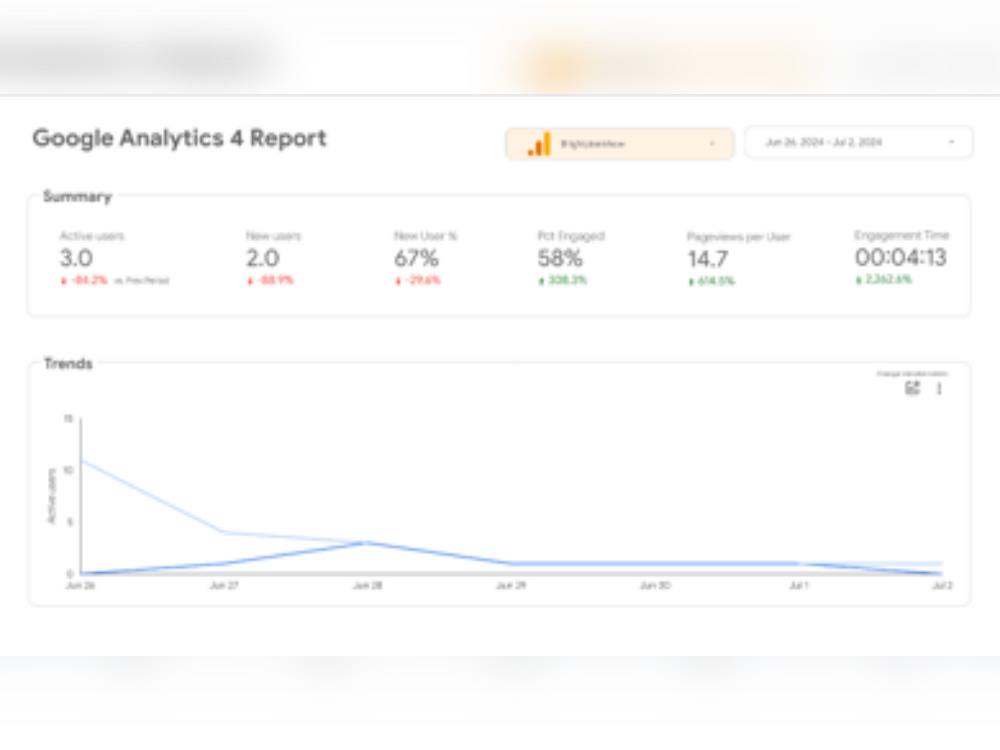
Task: Click the Pct Engaged 58% value
Action: point(560,258)
